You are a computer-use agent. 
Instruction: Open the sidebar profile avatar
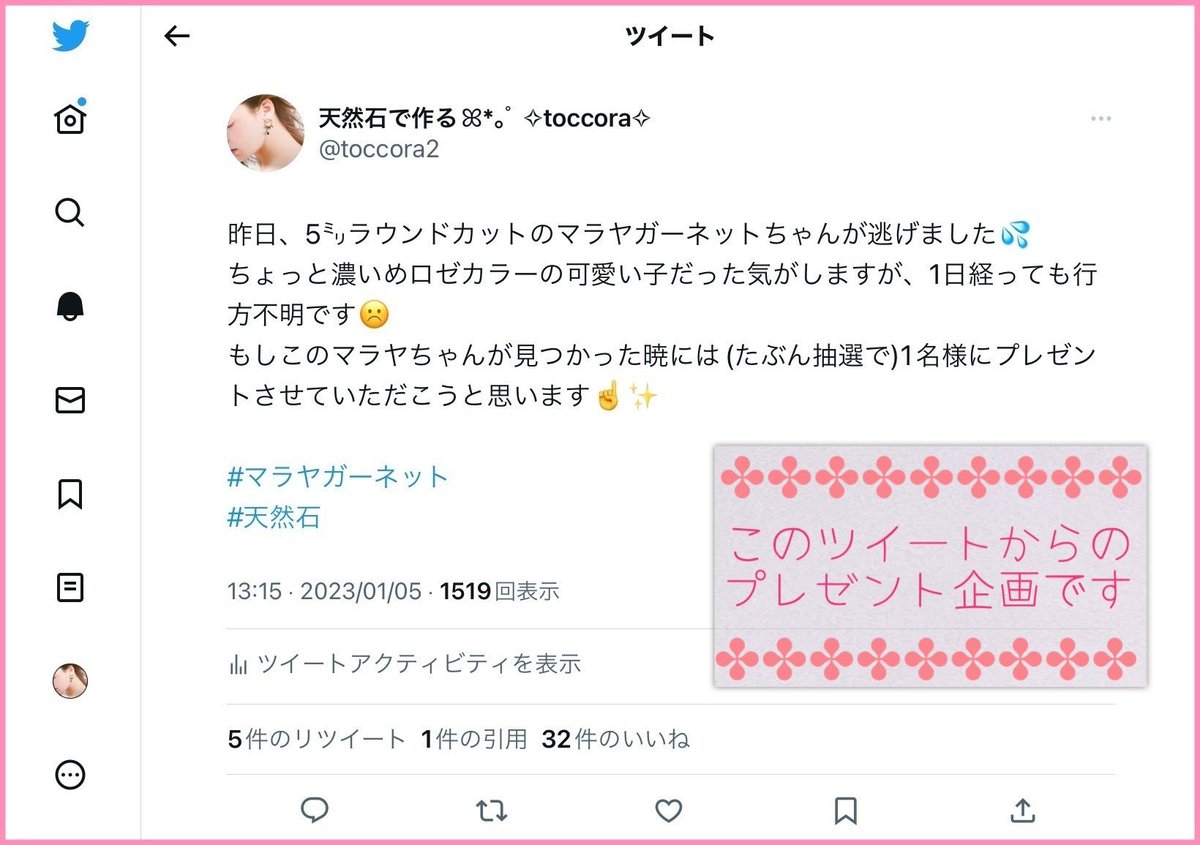click(70, 681)
